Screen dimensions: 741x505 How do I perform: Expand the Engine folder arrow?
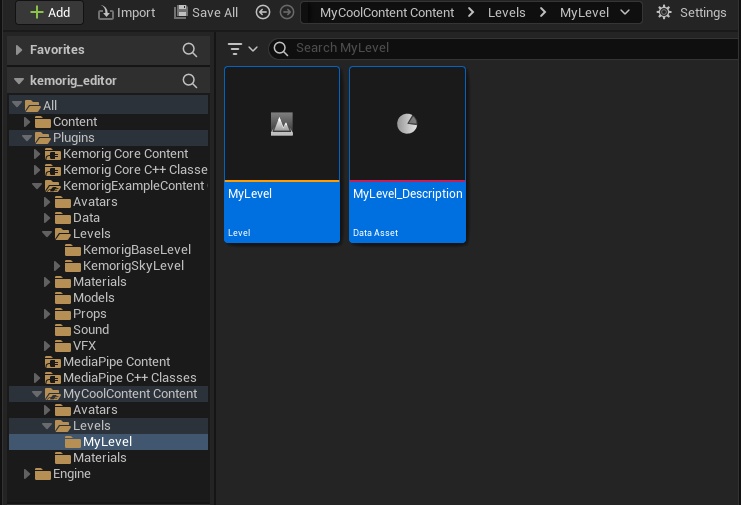28,474
